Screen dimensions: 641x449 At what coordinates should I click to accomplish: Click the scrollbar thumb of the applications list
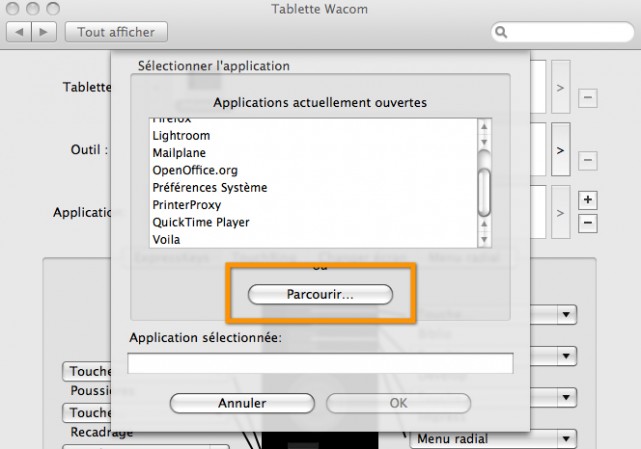click(484, 193)
